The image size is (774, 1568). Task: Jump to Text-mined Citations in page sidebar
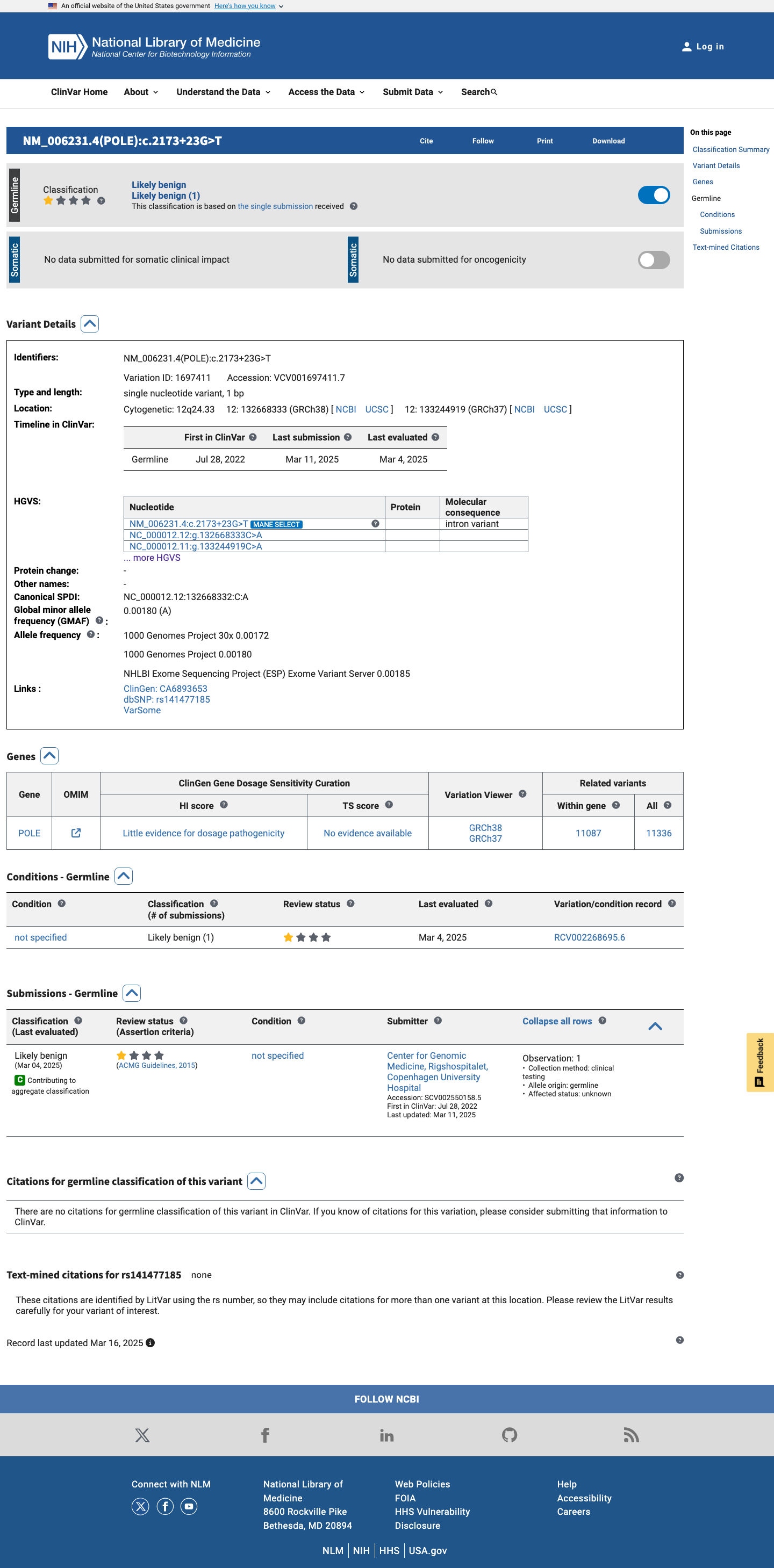click(726, 247)
